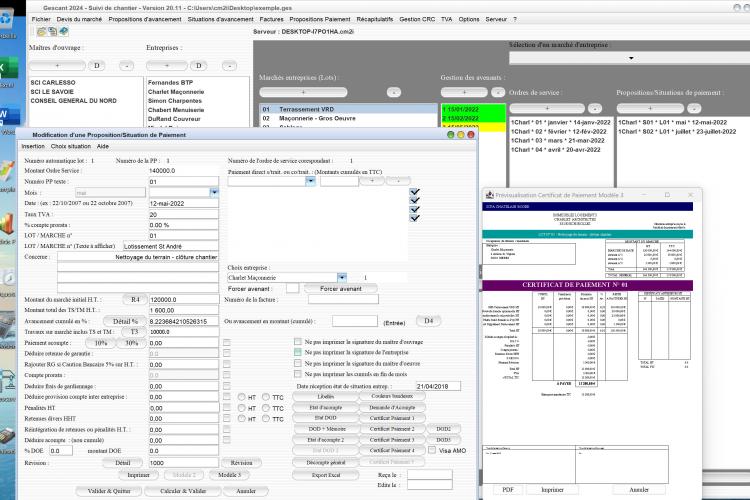Click the Reçu le date field

point(430,475)
